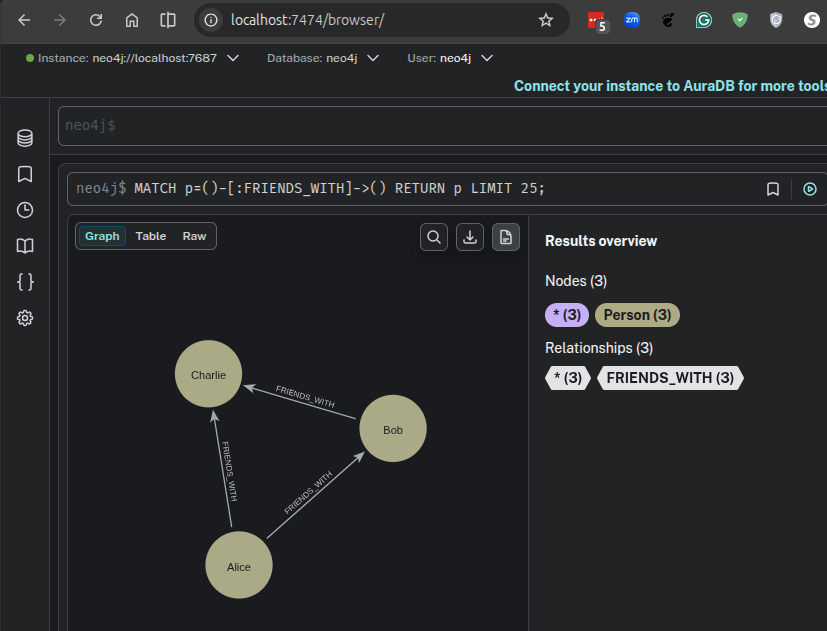Viewport: 827px width, 631px height.
Task: Select the Alice node
Action: click(x=239, y=565)
